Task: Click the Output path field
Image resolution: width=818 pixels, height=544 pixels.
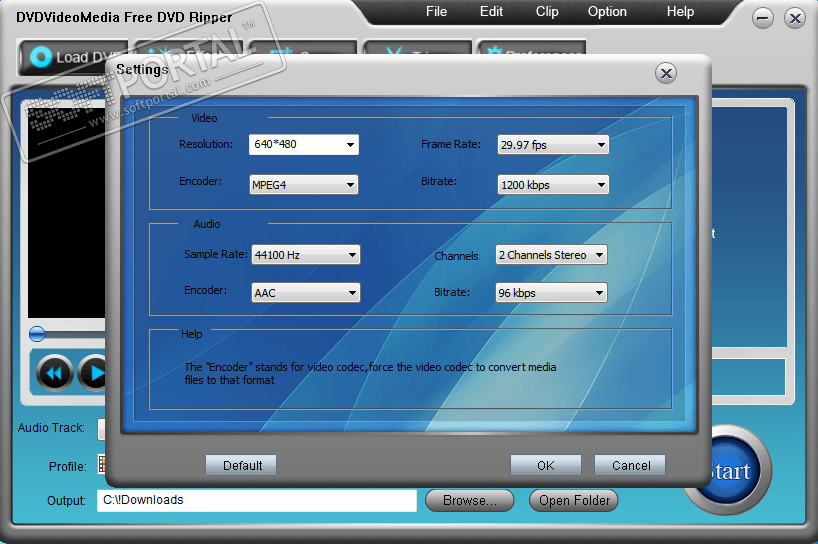Action: pyautogui.click(x=257, y=500)
